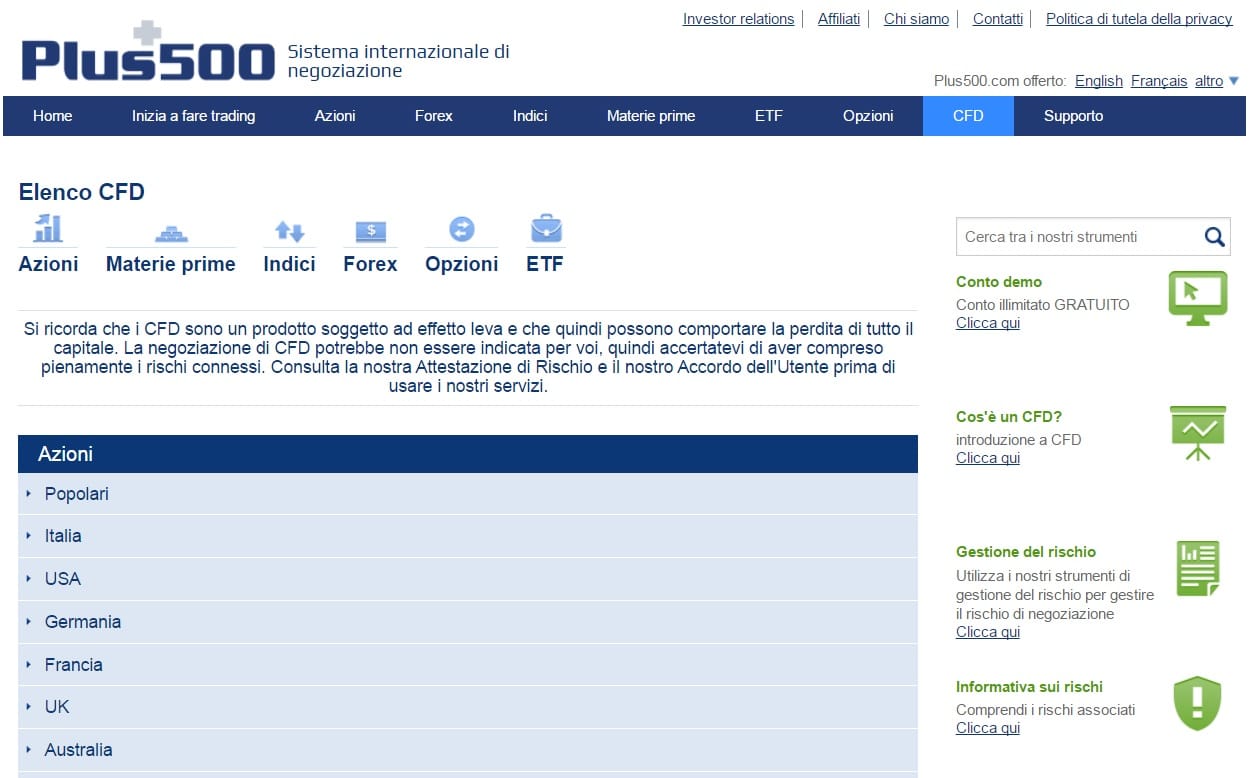Click the Gestione del rischio heading
The width and height of the screenshot is (1249, 778).
[x=1026, y=552]
